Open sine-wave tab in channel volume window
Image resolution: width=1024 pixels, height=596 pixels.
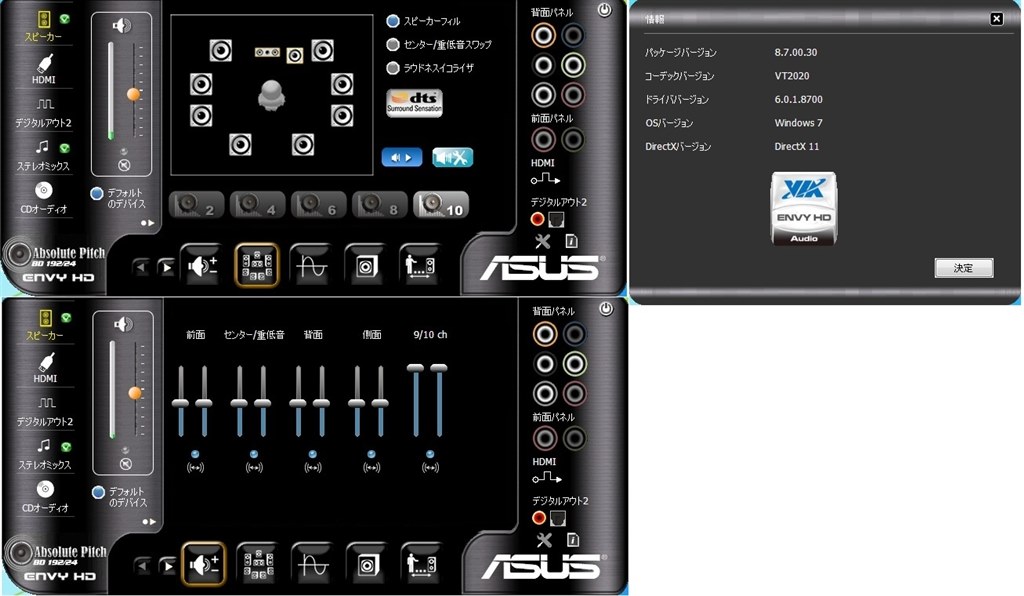pyautogui.click(x=313, y=565)
